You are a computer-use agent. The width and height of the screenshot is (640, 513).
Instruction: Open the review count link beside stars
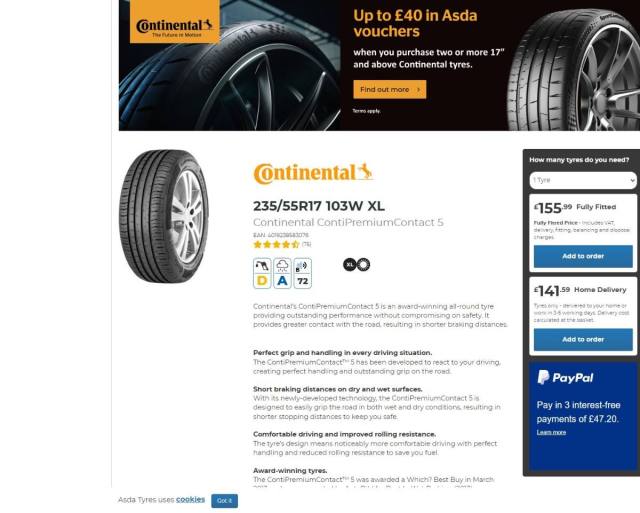click(x=307, y=244)
